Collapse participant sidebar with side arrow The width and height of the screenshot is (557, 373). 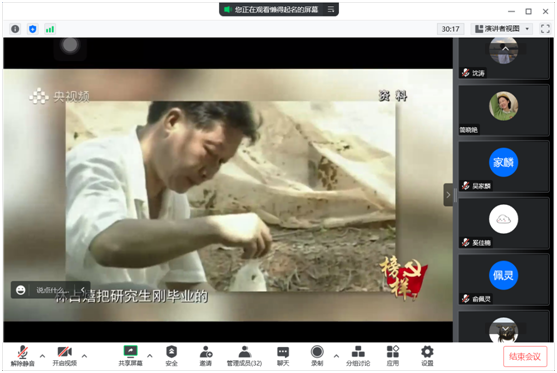[448, 195]
